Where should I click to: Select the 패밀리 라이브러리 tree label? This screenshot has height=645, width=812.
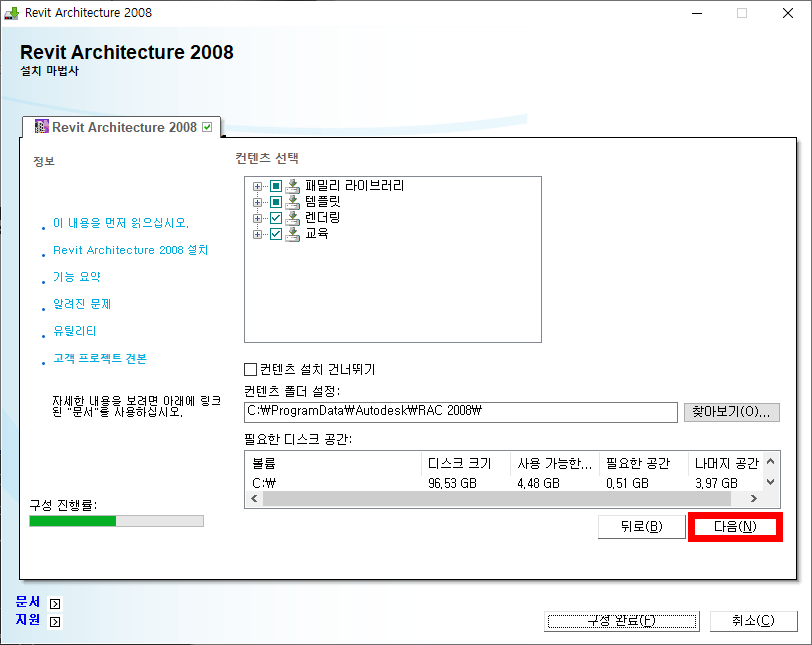pos(355,185)
